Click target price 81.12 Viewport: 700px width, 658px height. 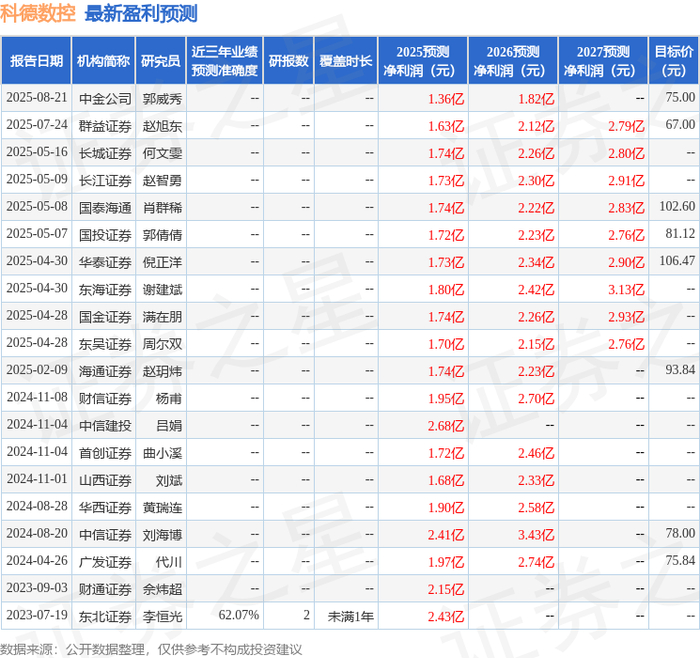click(680, 233)
